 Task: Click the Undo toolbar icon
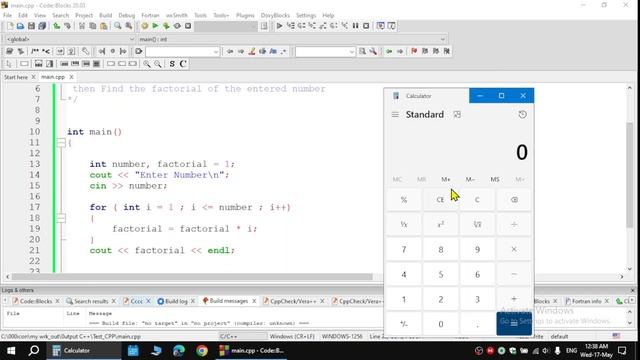(x=57, y=26)
